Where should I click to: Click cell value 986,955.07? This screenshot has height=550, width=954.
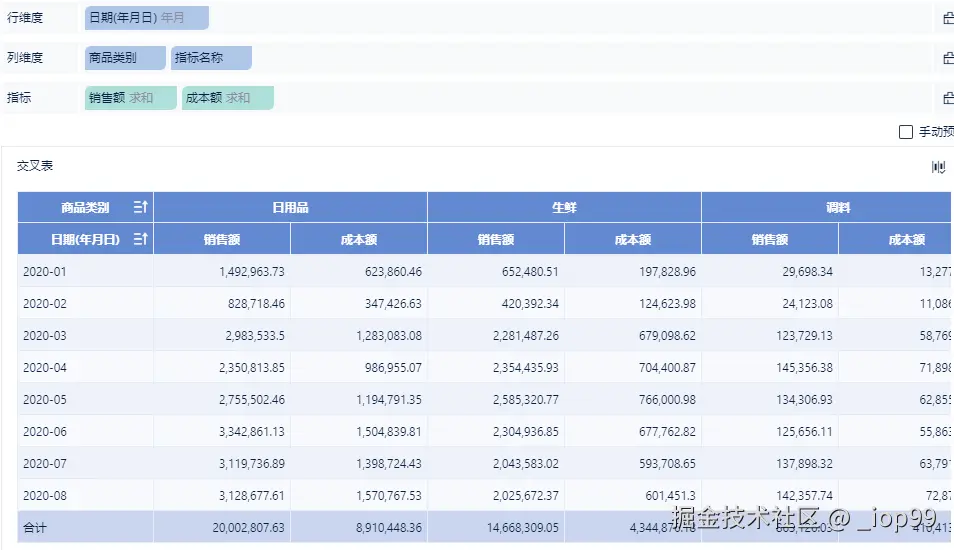pos(393,367)
